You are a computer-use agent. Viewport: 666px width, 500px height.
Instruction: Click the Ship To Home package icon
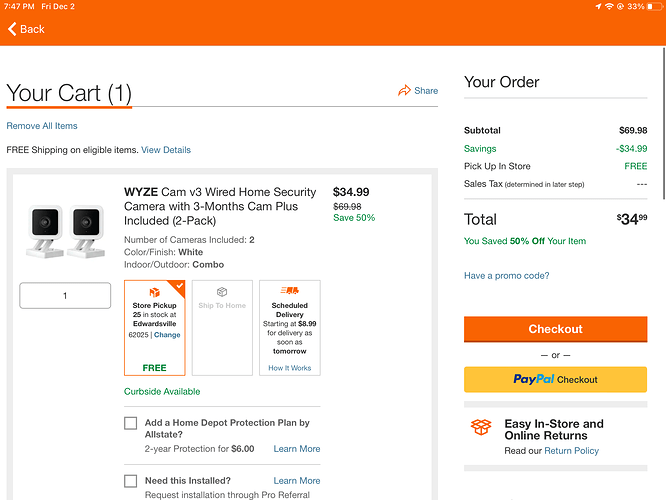(x=222, y=293)
